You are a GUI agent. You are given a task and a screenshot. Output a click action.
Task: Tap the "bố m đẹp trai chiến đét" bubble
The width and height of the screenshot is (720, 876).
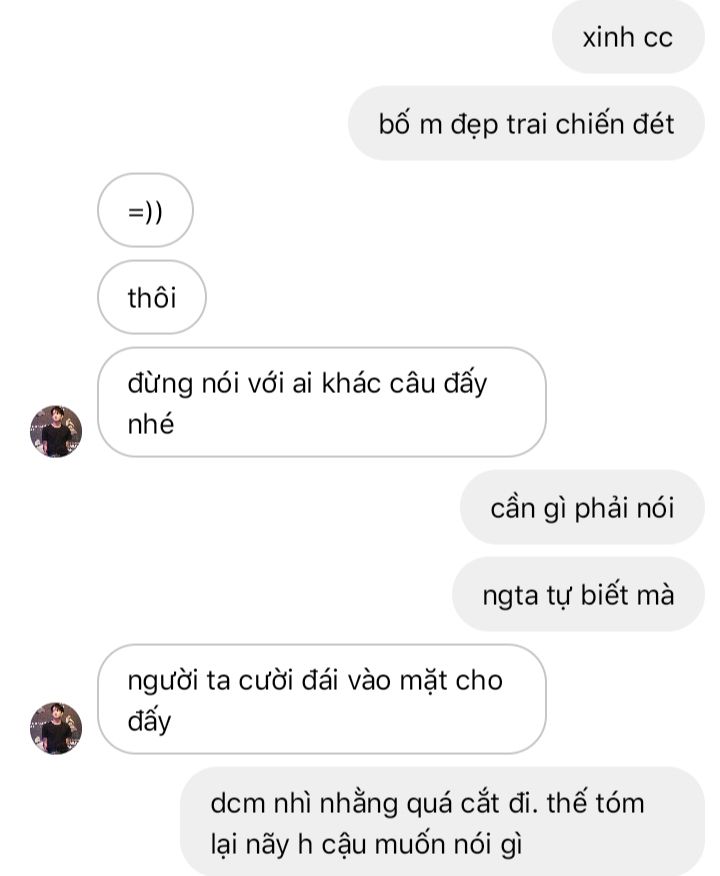(x=526, y=123)
